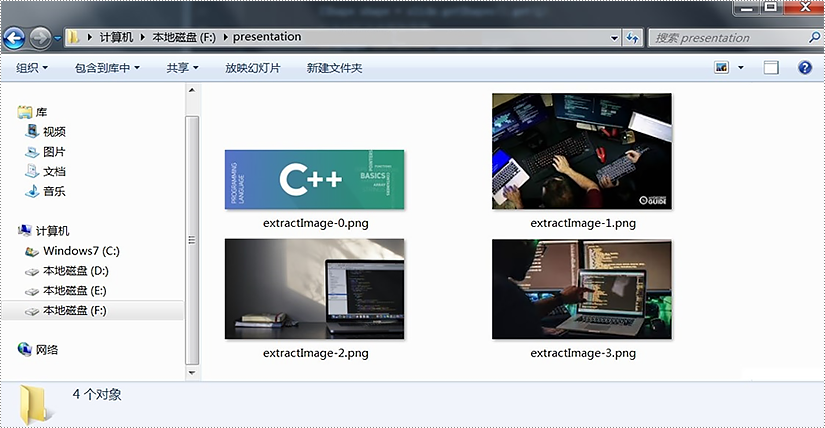Click the extractImage-1.png file name
825x428 pixels.
pos(583,223)
